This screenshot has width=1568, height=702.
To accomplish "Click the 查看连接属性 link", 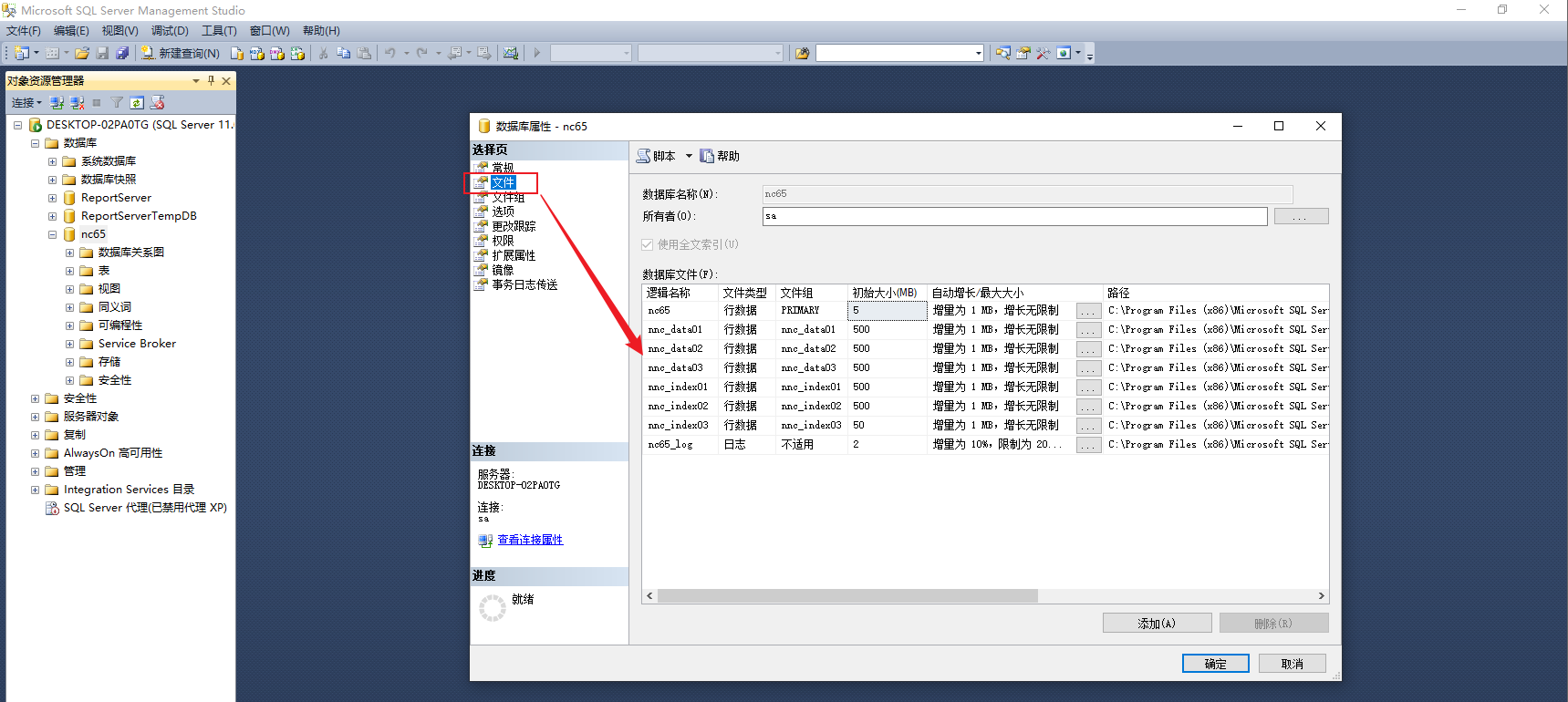I will (x=530, y=540).
